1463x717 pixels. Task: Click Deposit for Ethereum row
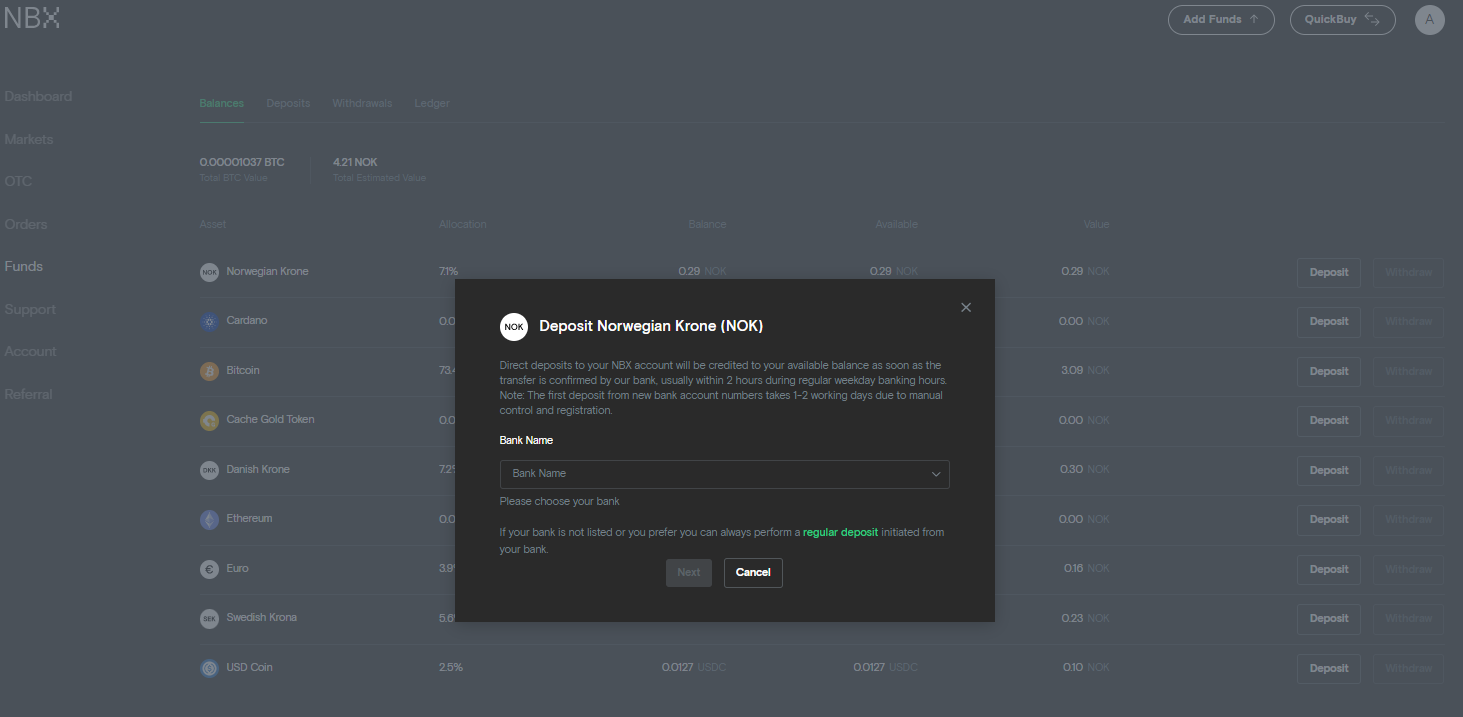coord(1329,520)
